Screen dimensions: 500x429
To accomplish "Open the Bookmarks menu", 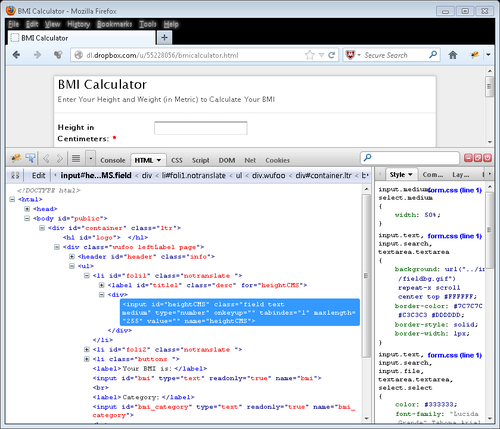I will pyautogui.click(x=115, y=24).
